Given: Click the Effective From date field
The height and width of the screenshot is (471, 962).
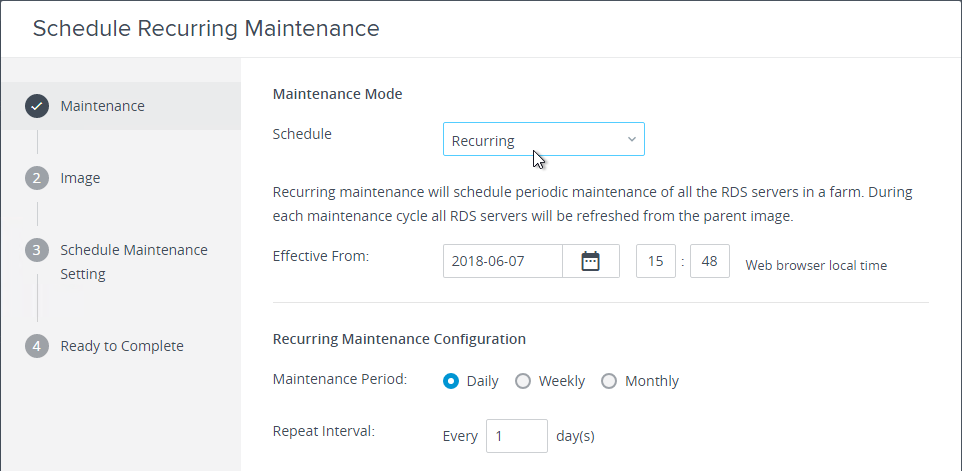Looking at the screenshot, I should point(502,261).
